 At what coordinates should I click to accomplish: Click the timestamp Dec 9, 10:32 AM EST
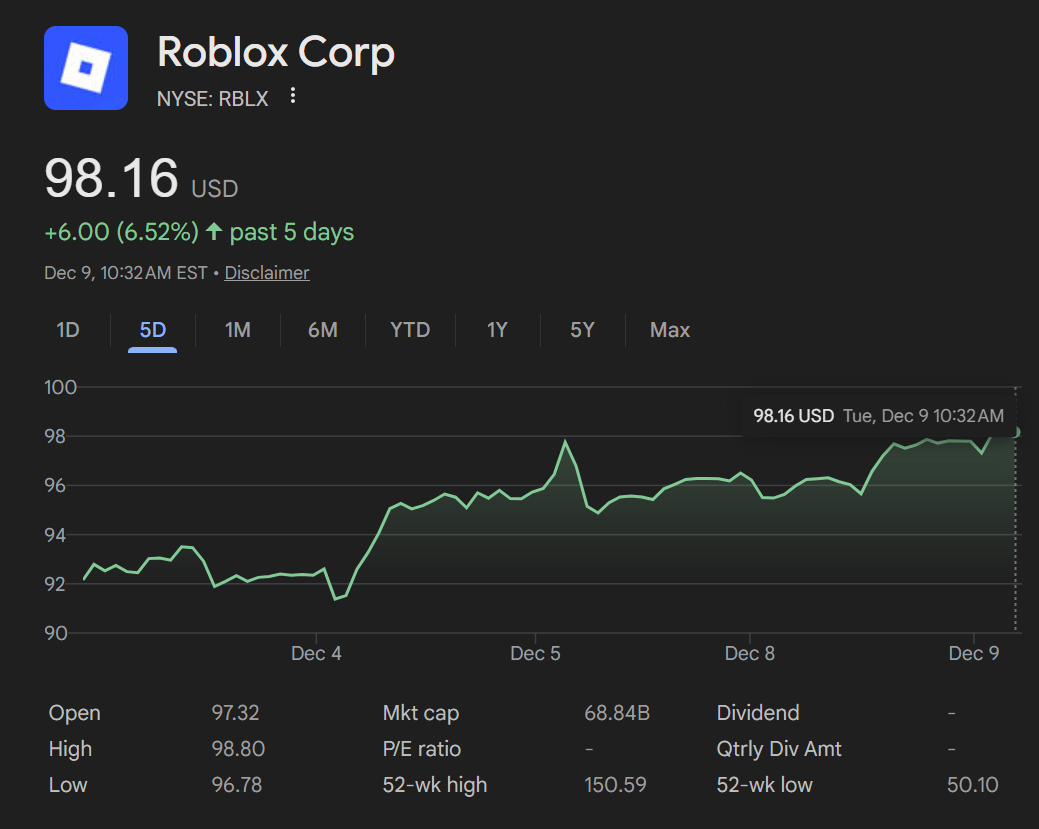[126, 272]
